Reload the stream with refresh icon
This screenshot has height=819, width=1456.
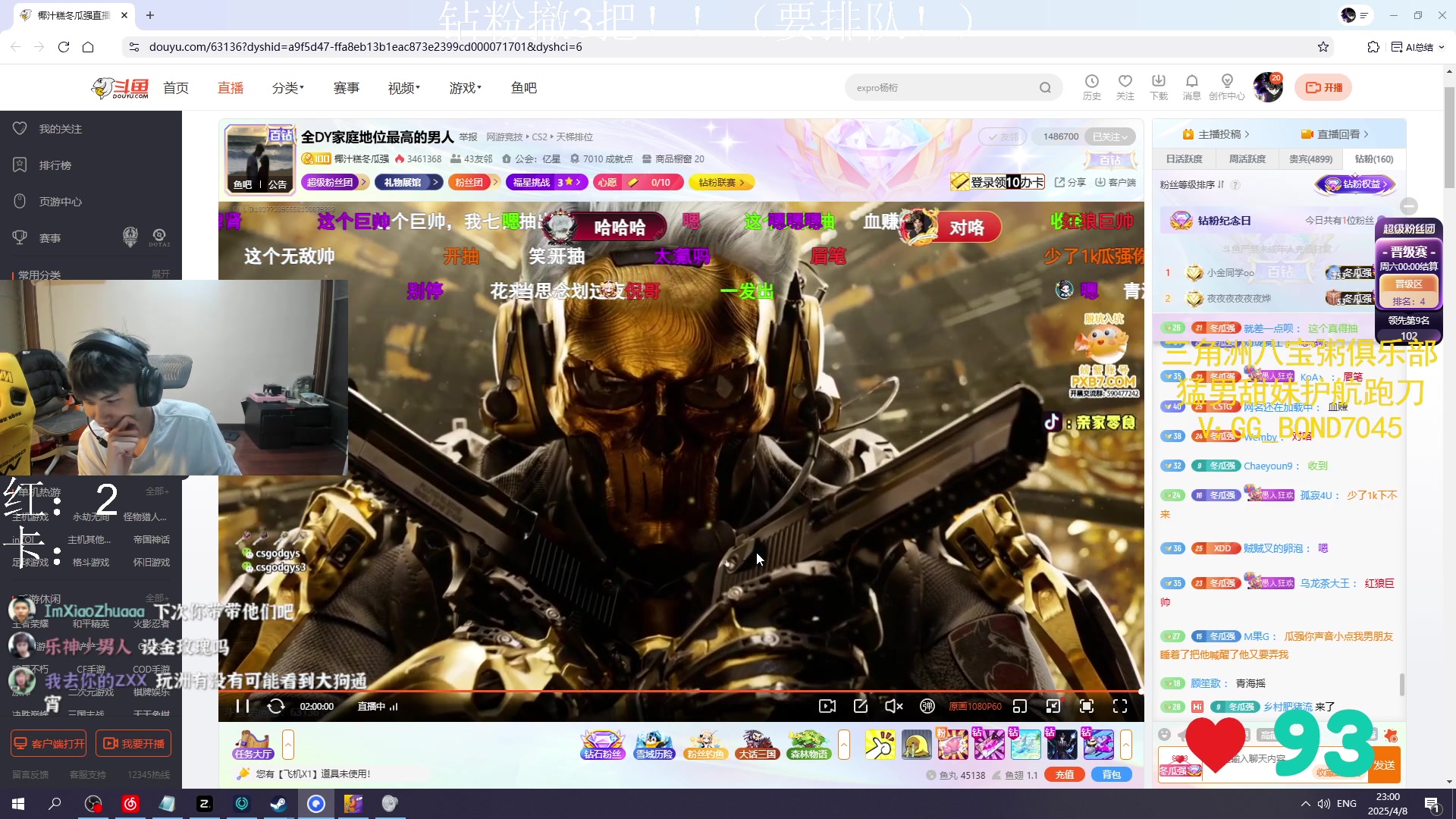(x=276, y=706)
